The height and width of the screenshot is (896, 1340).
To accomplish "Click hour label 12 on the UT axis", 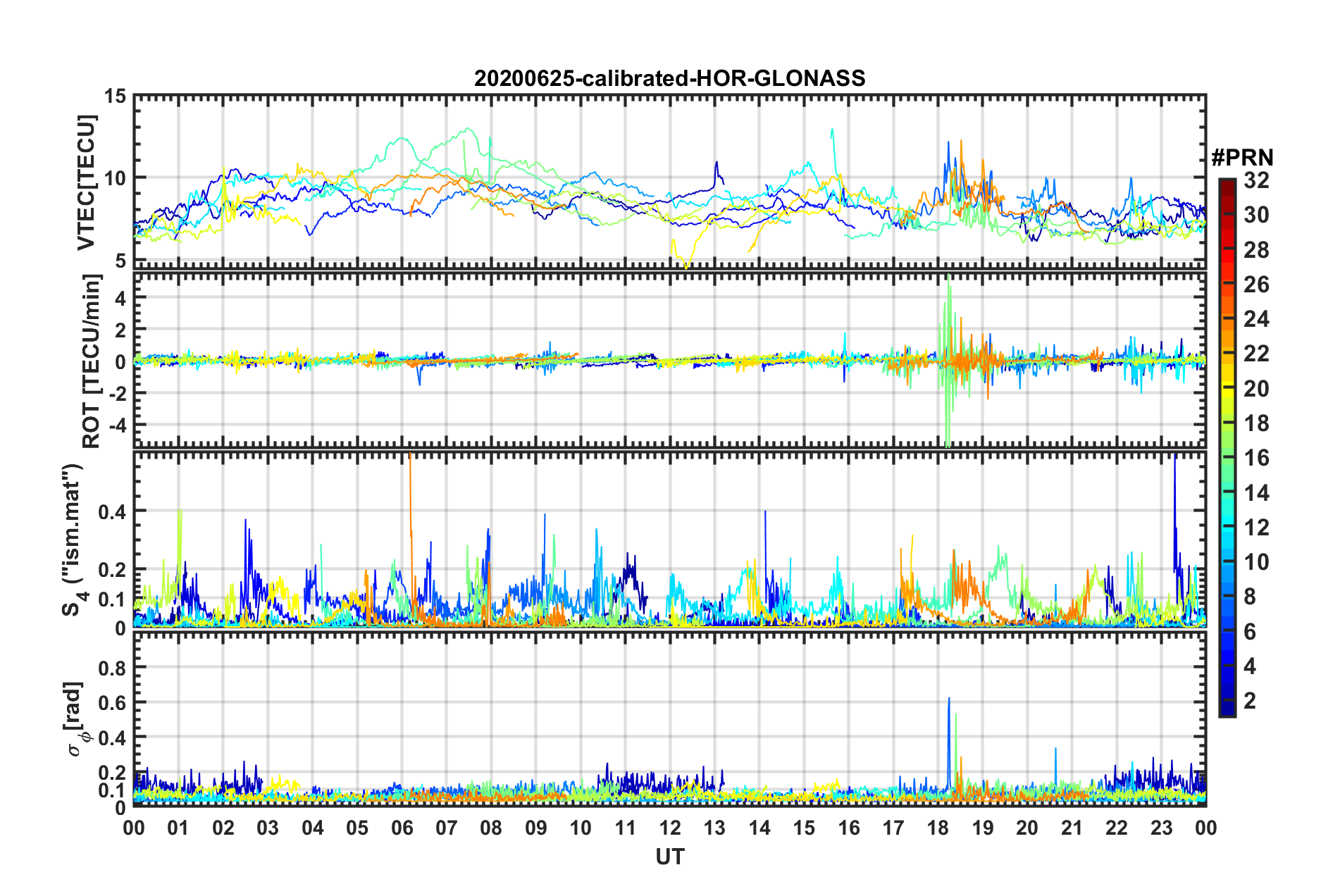I will (x=670, y=828).
